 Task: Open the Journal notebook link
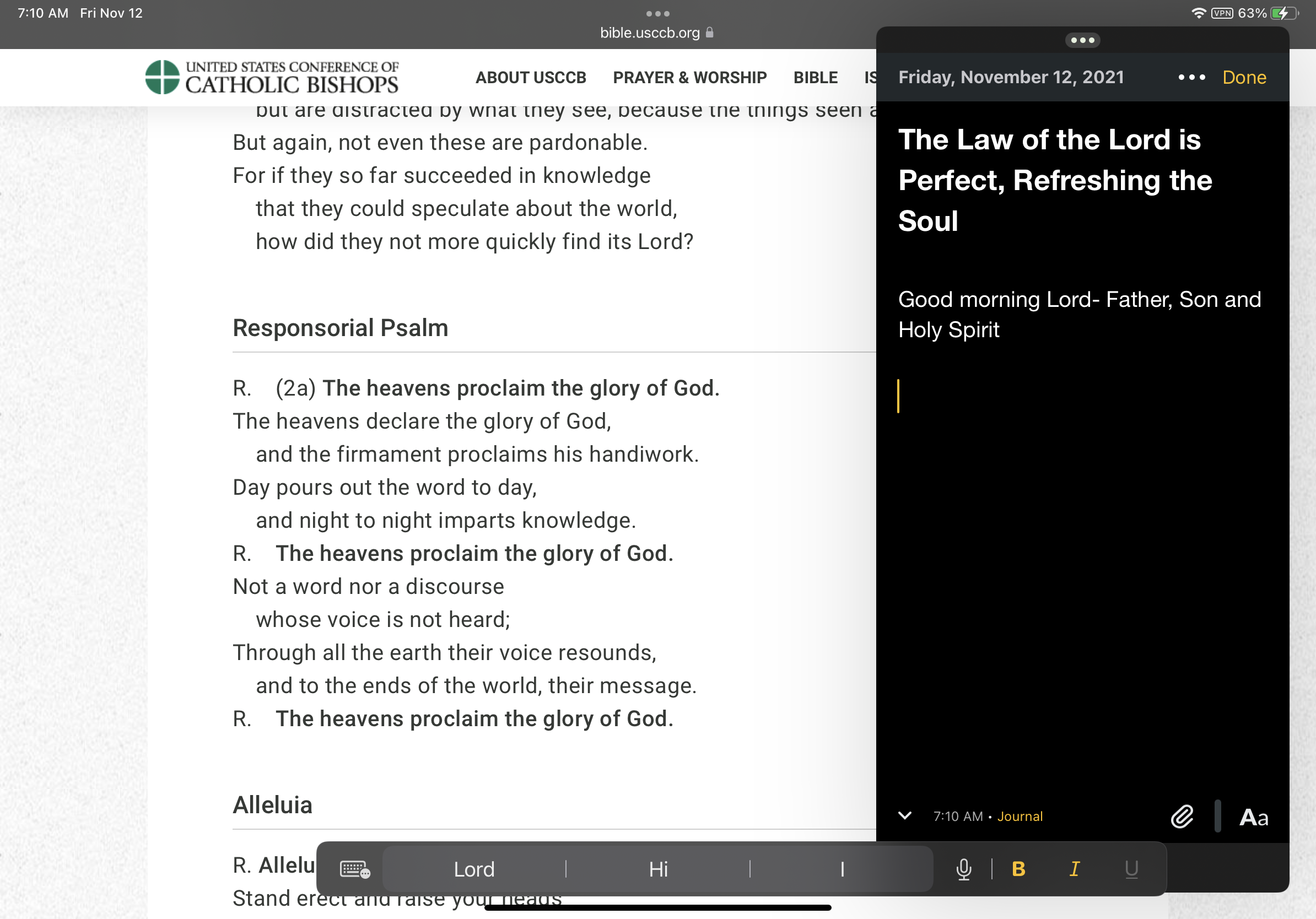point(1020,817)
